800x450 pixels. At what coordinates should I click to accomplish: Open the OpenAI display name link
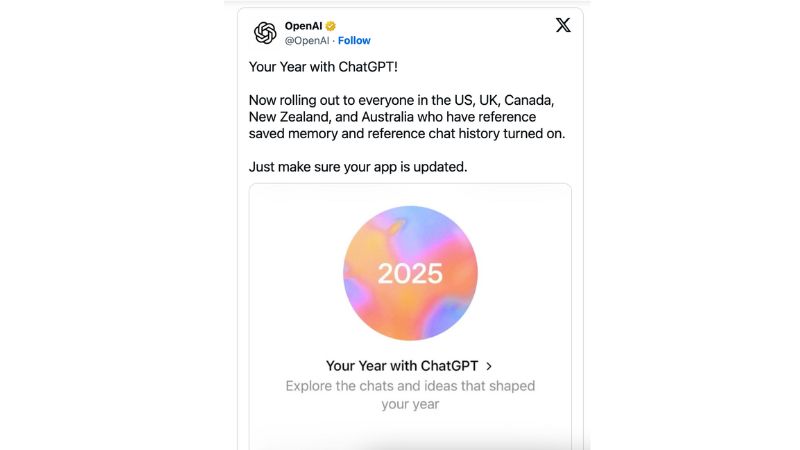303,26
